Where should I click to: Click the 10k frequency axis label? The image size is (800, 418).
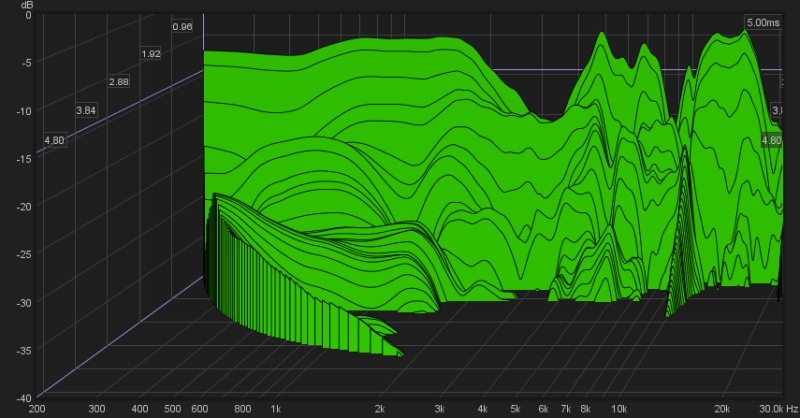coord(619,409)
